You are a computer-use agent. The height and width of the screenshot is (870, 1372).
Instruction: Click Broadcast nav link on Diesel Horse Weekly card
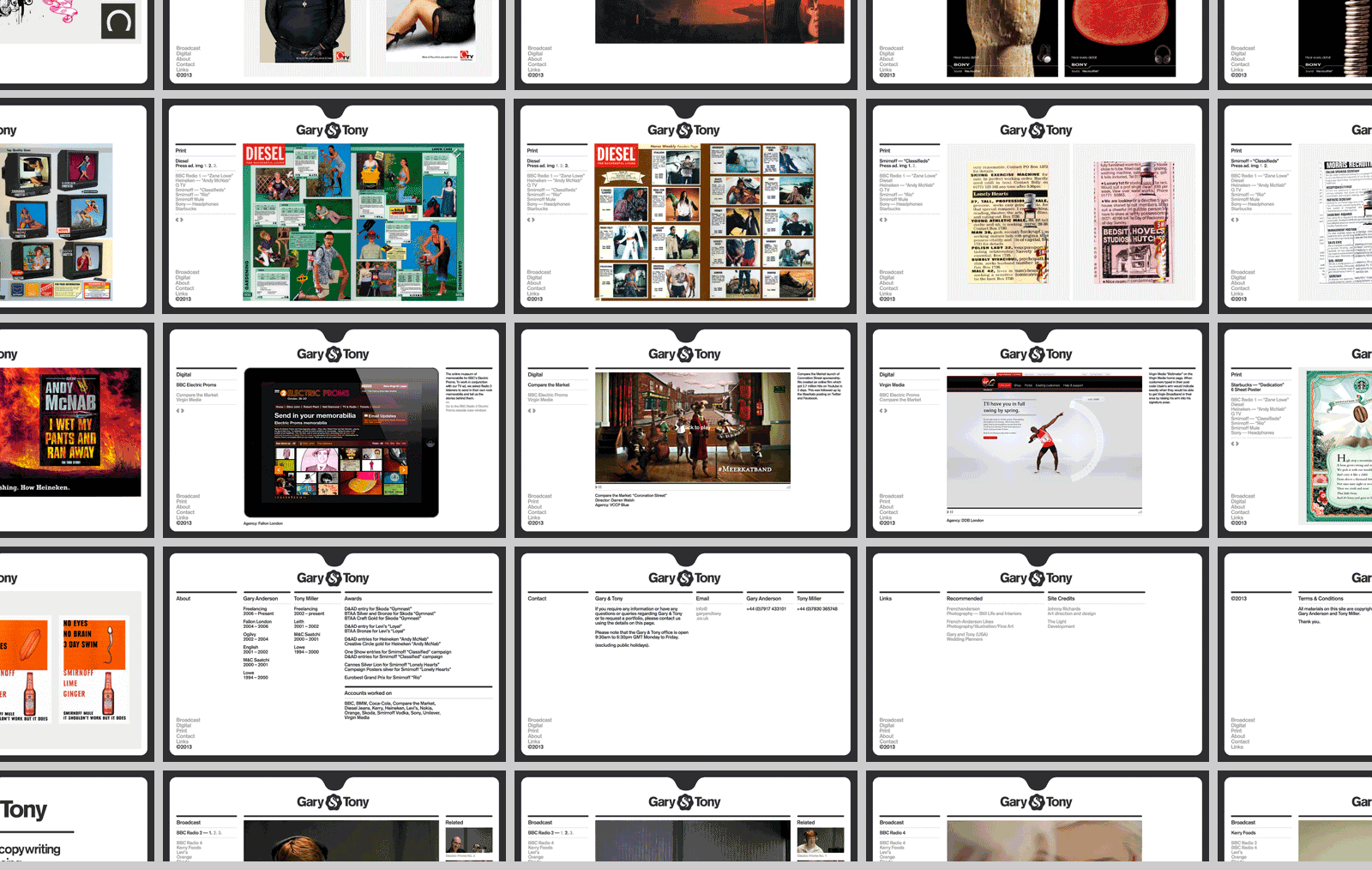539,272
